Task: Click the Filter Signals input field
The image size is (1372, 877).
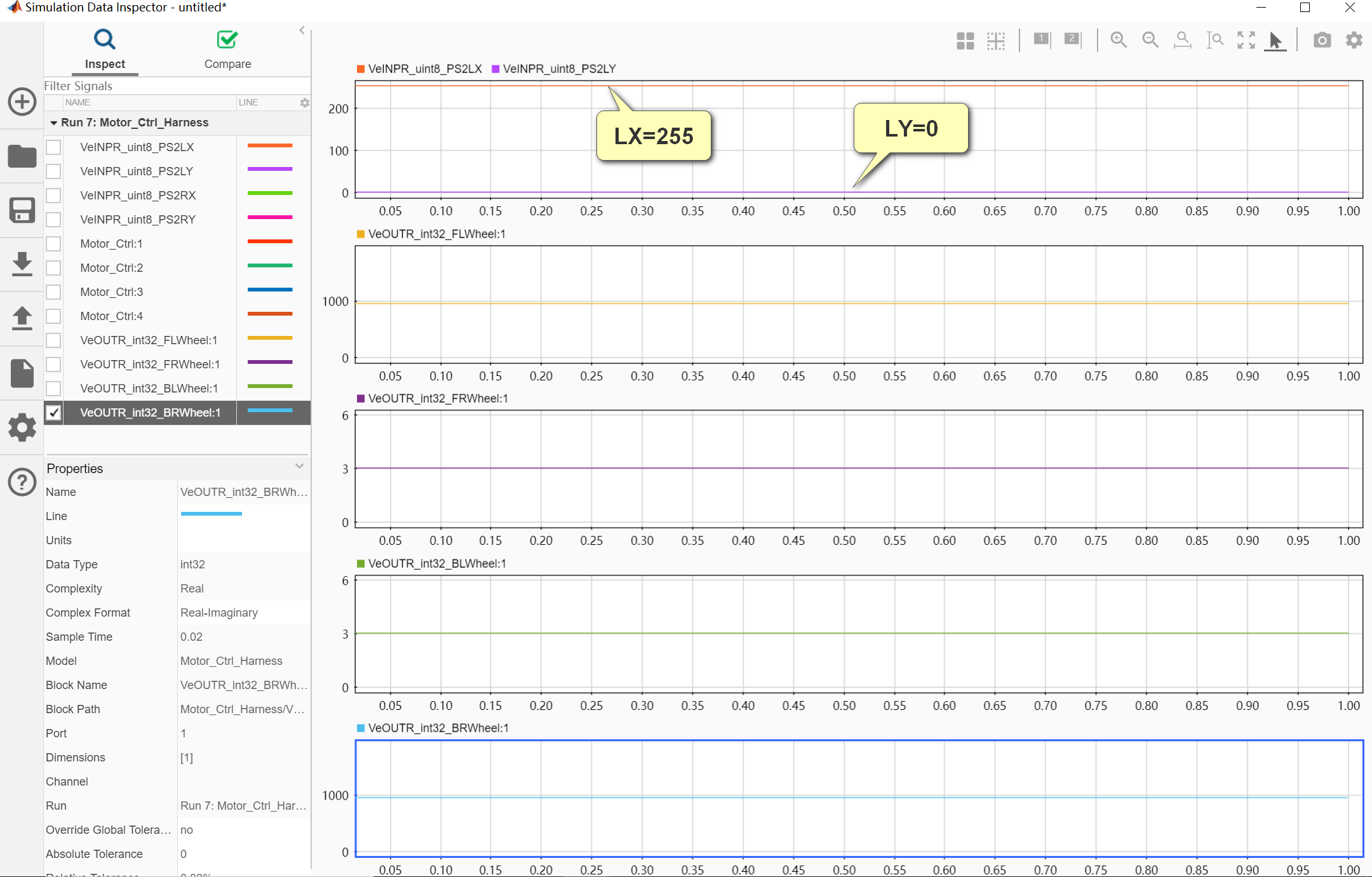Action: pyautogui.click(x=171, y=86)
